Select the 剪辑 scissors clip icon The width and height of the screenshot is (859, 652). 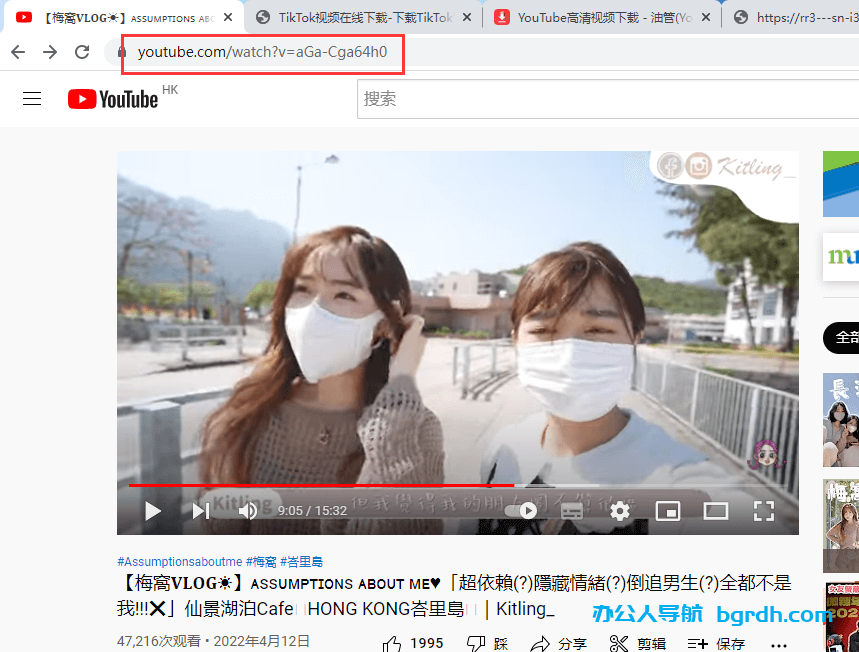click(620, 641)
